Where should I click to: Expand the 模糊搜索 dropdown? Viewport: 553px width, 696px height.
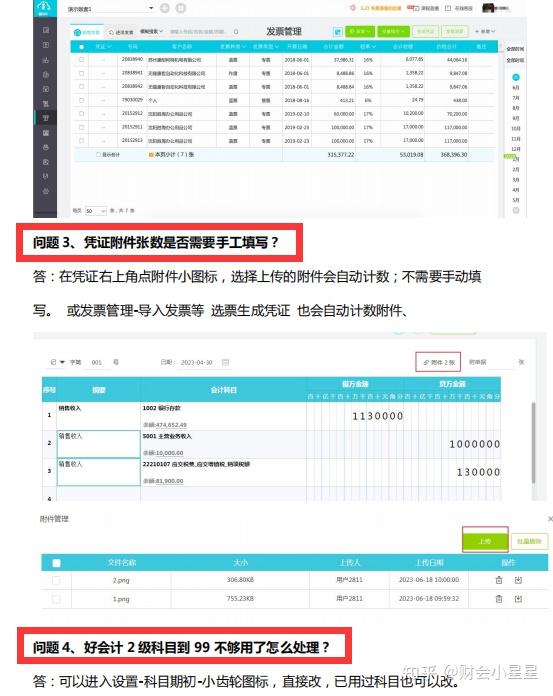[x=151, y=32]
